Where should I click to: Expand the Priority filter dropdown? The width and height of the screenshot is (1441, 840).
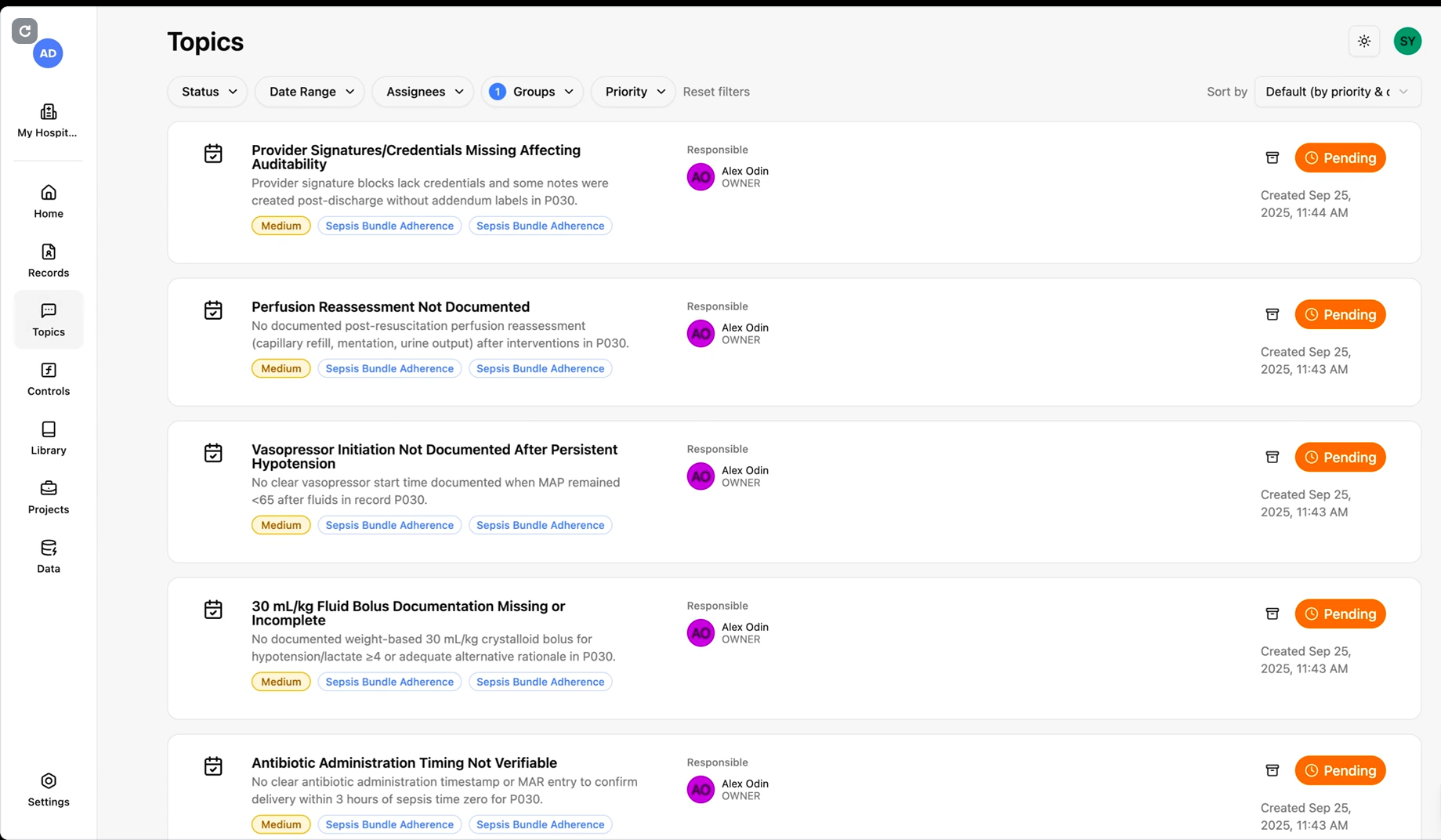pyautogui.click(x=633, y=92)
